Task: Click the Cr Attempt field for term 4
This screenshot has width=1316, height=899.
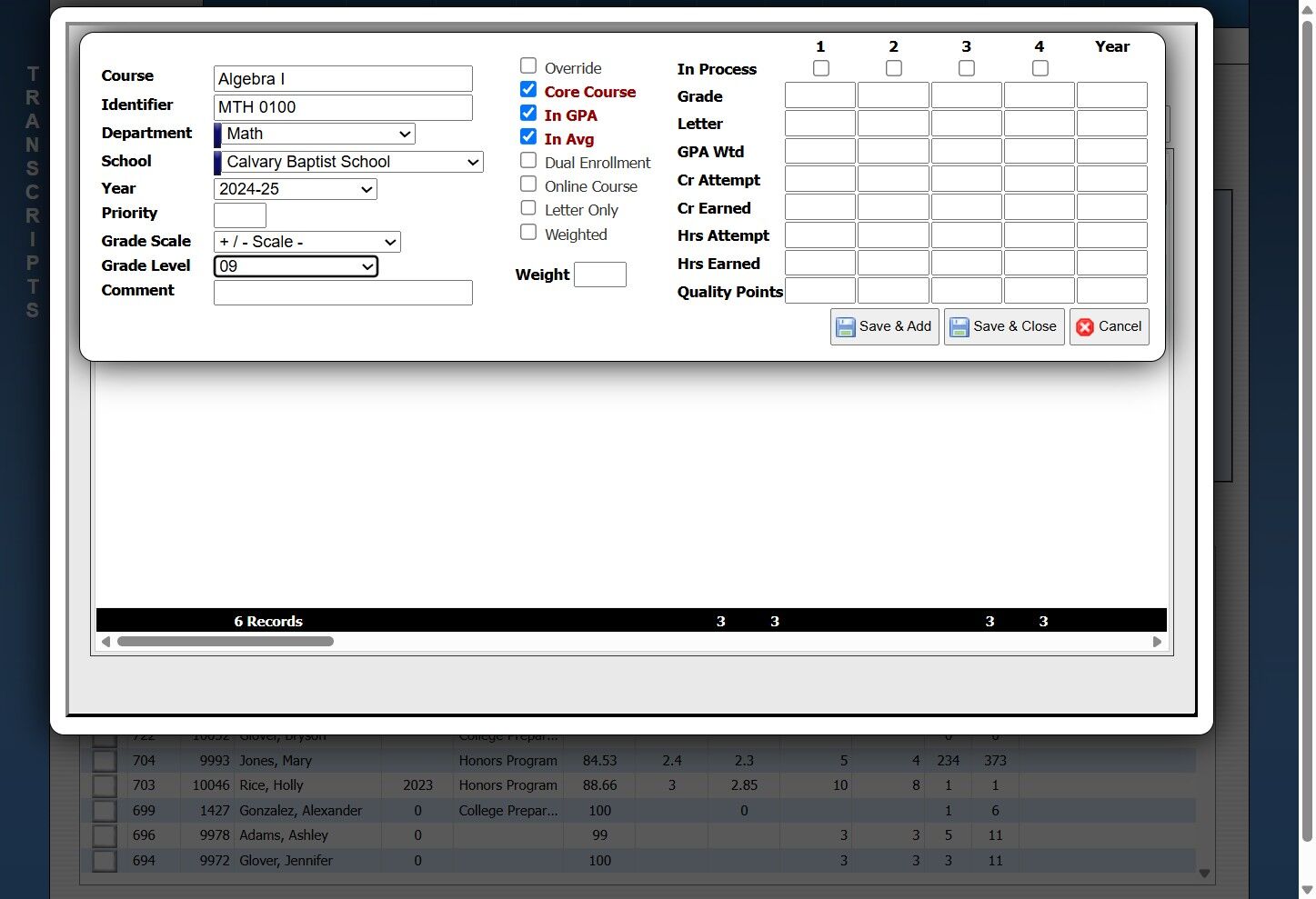Action: click(x=1040, y=179)
